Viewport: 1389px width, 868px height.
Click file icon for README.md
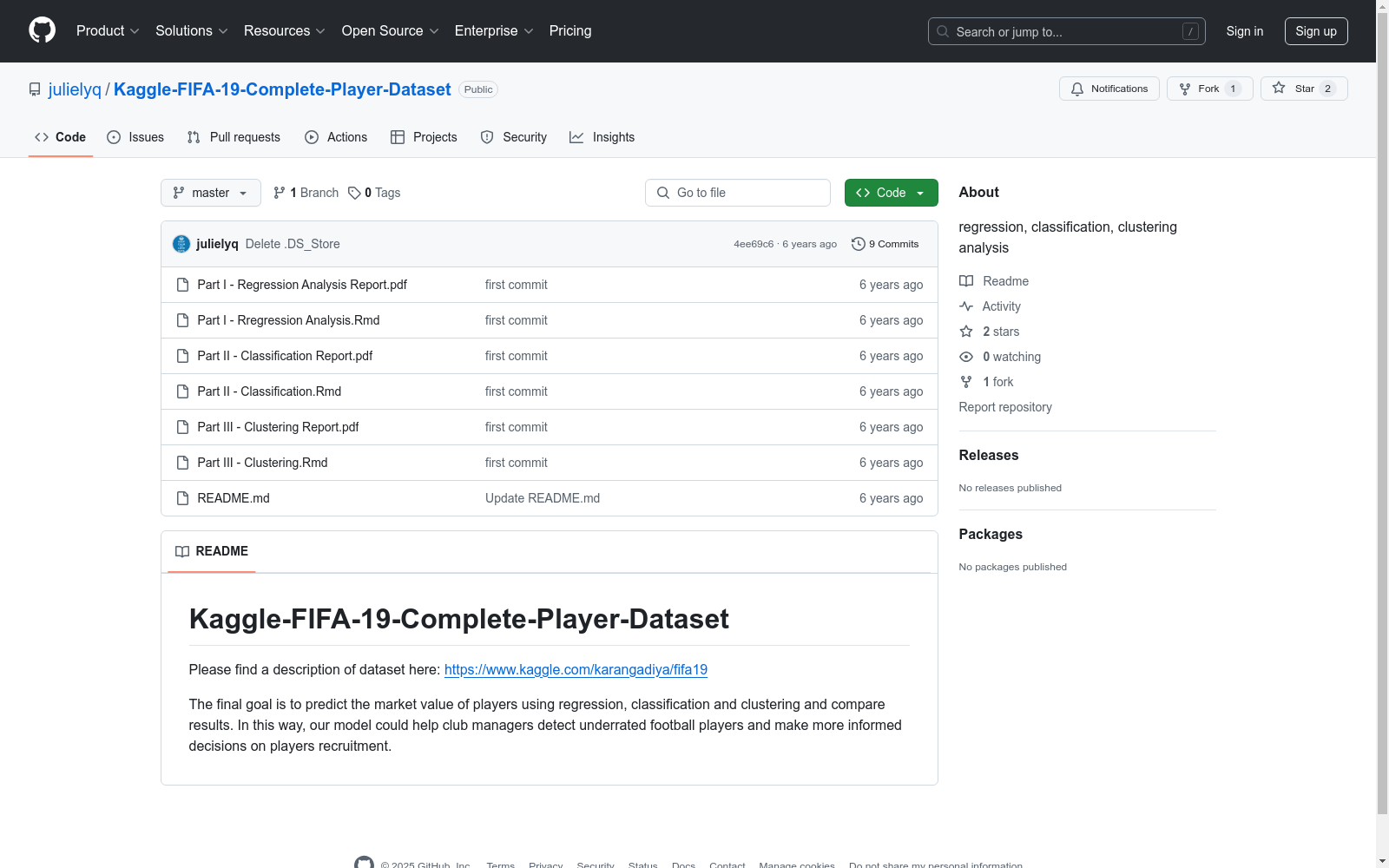[x=182, y=498]
